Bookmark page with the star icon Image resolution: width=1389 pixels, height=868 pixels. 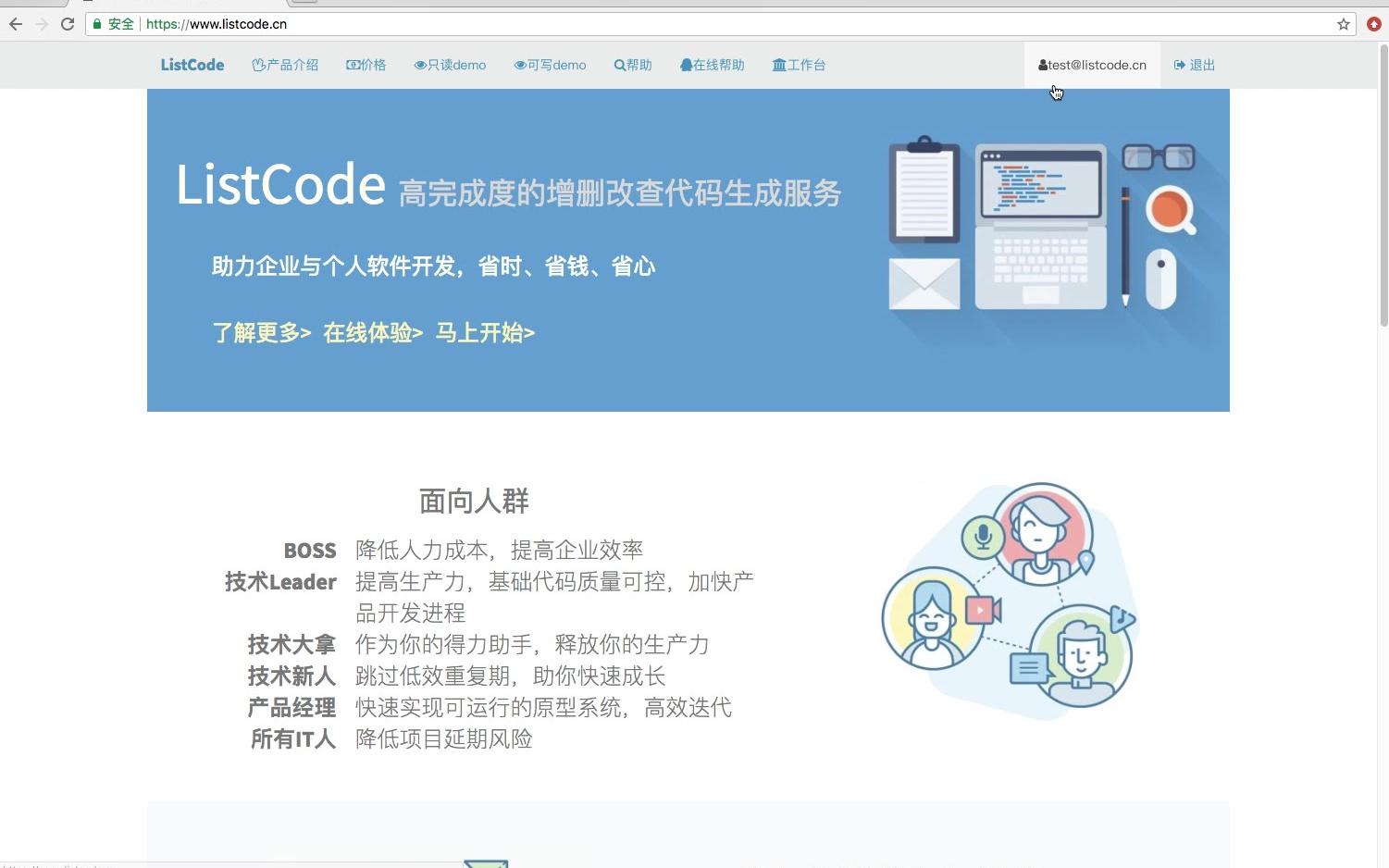(1344, 24)
